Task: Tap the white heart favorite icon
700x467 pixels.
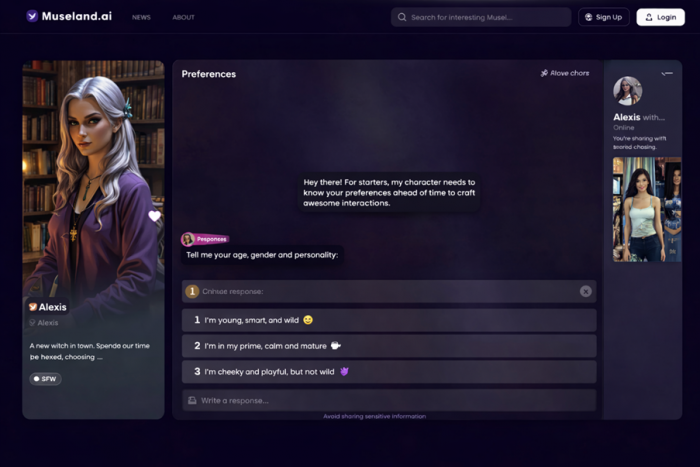Action: (154, 216)
